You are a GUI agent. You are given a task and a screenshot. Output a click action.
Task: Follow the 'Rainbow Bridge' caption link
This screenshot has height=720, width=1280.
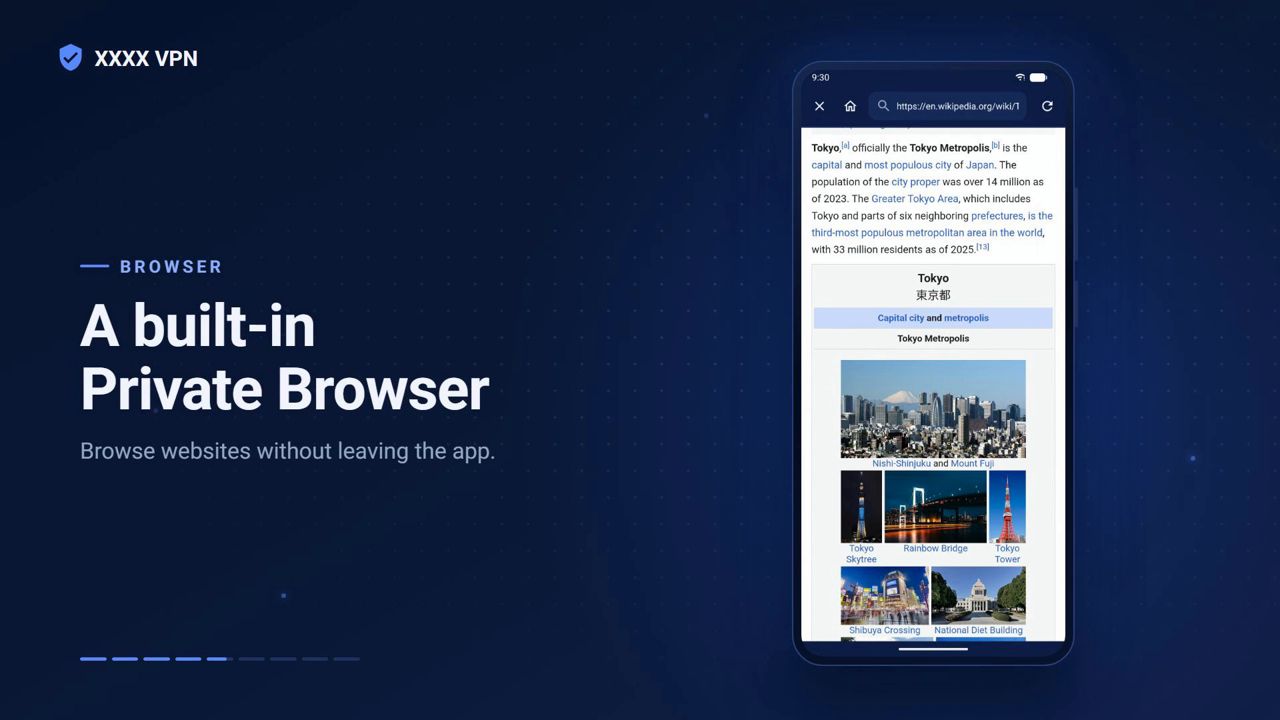935,549
